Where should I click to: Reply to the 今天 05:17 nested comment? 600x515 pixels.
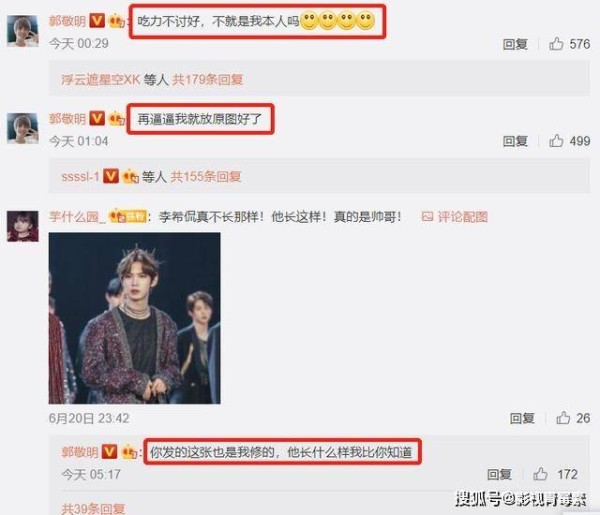[499, 474]
